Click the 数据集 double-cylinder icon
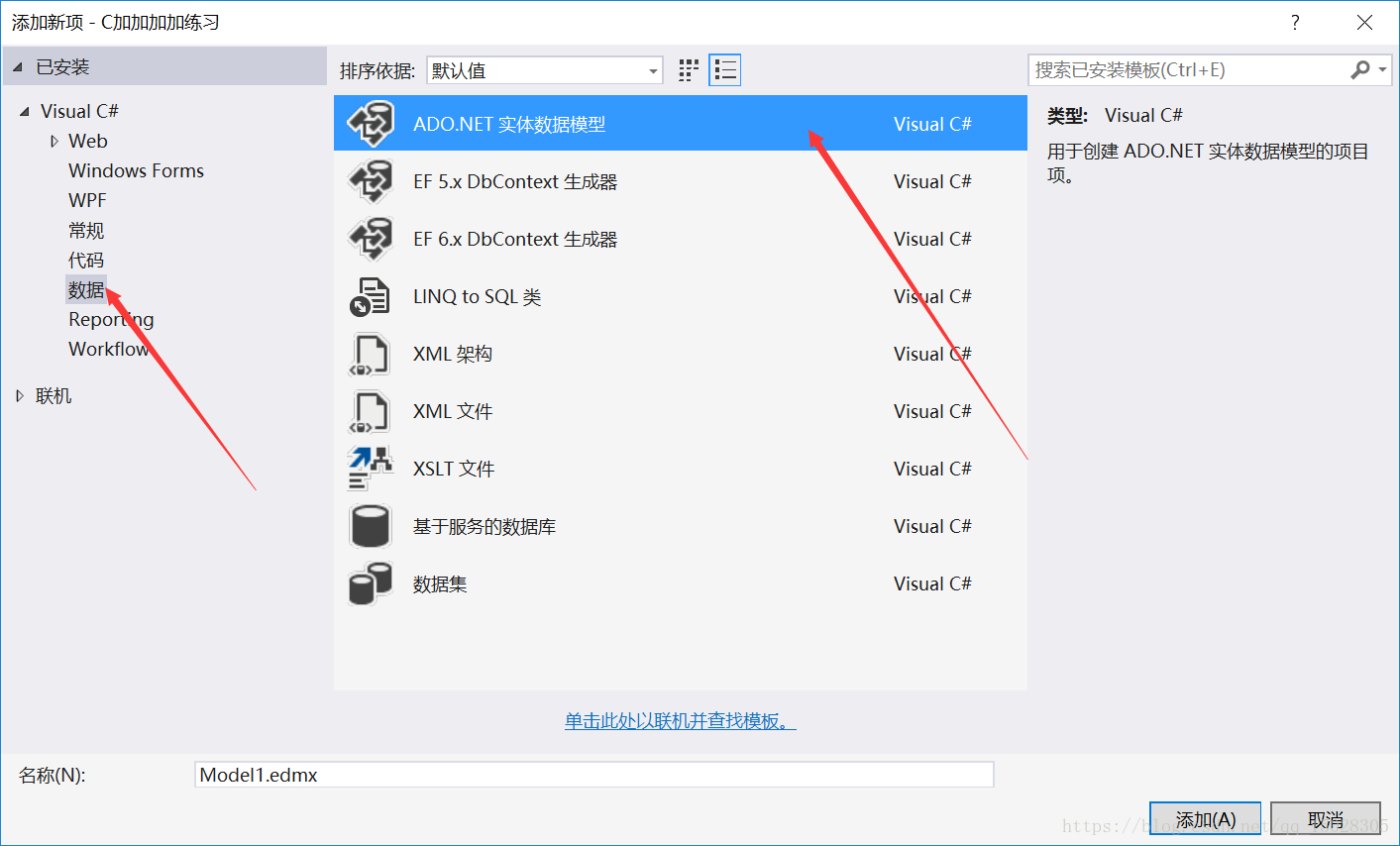This screenshot has width=1400, height=846. (x=371, y=583)
